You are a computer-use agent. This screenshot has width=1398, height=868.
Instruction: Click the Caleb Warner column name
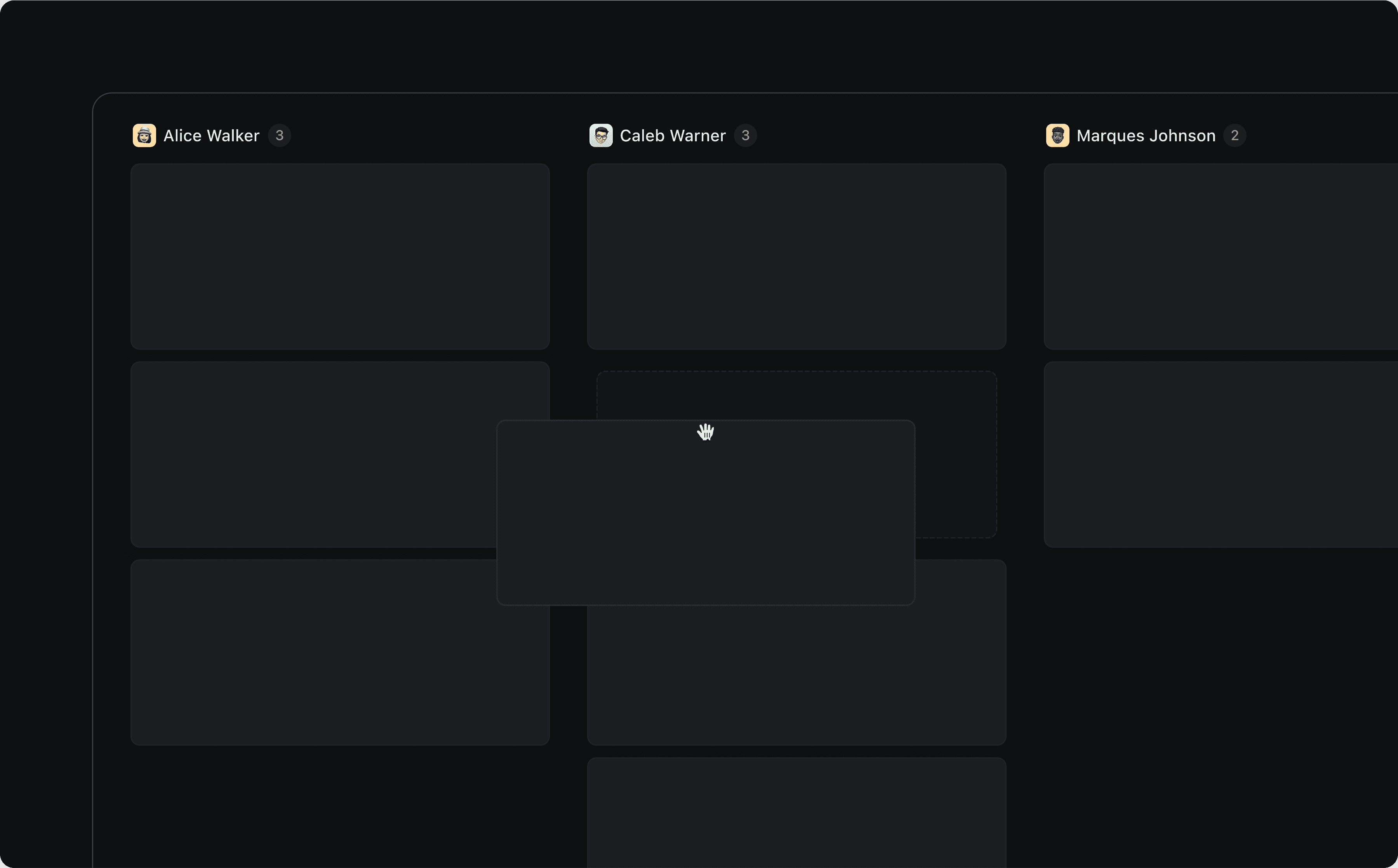tap(672, 135)
